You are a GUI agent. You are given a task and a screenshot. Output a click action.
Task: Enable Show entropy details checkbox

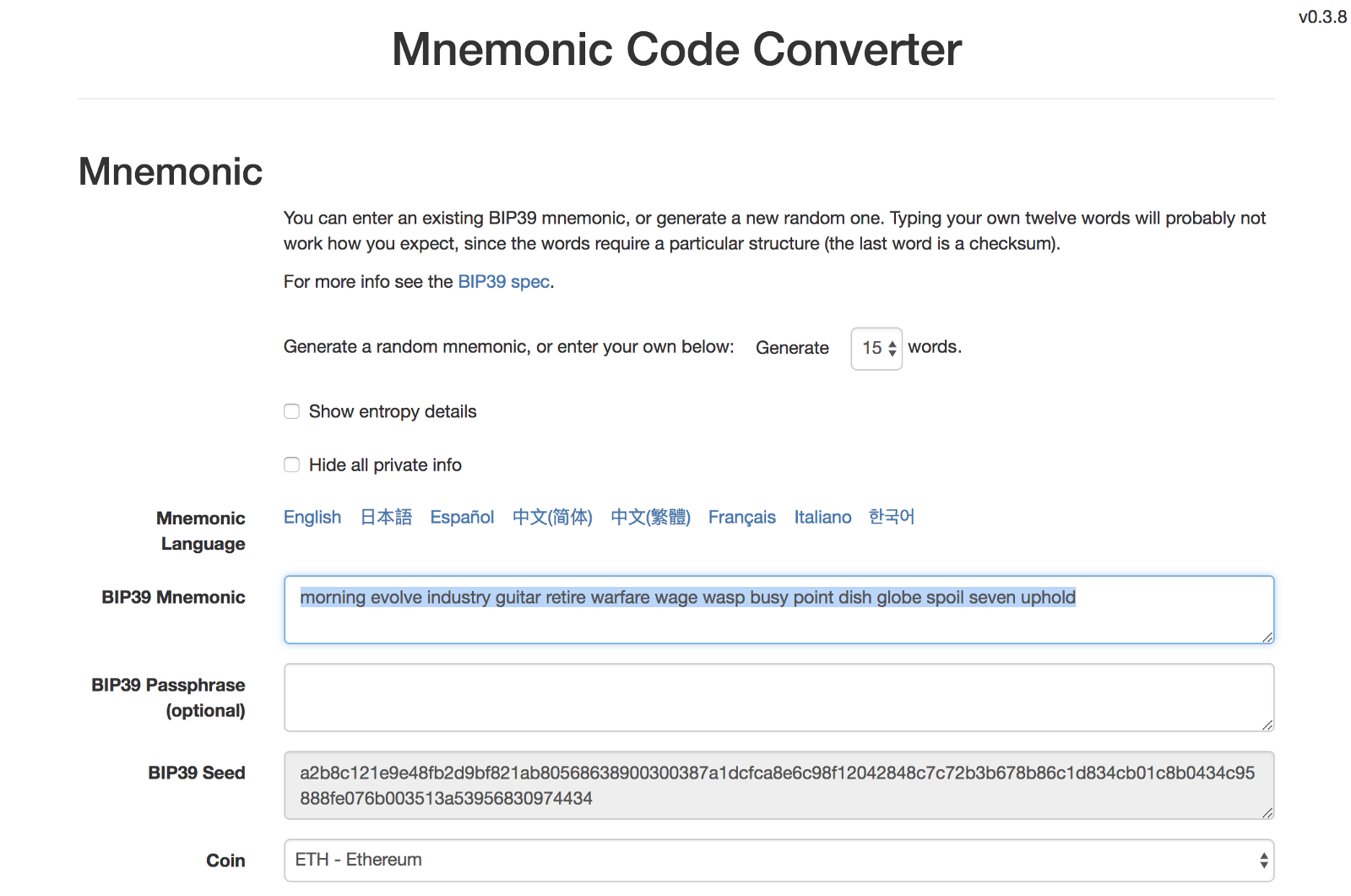click(292, 411)
